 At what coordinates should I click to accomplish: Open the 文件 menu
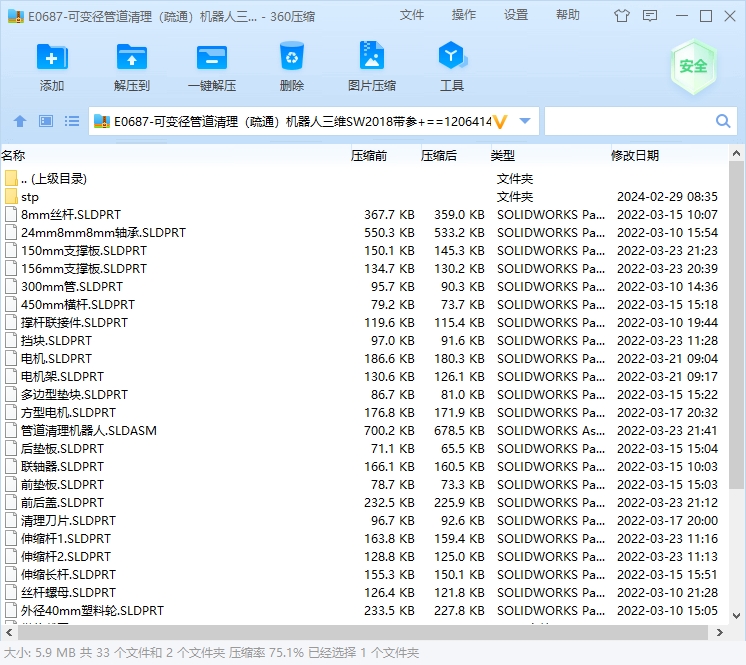point(412,15)
